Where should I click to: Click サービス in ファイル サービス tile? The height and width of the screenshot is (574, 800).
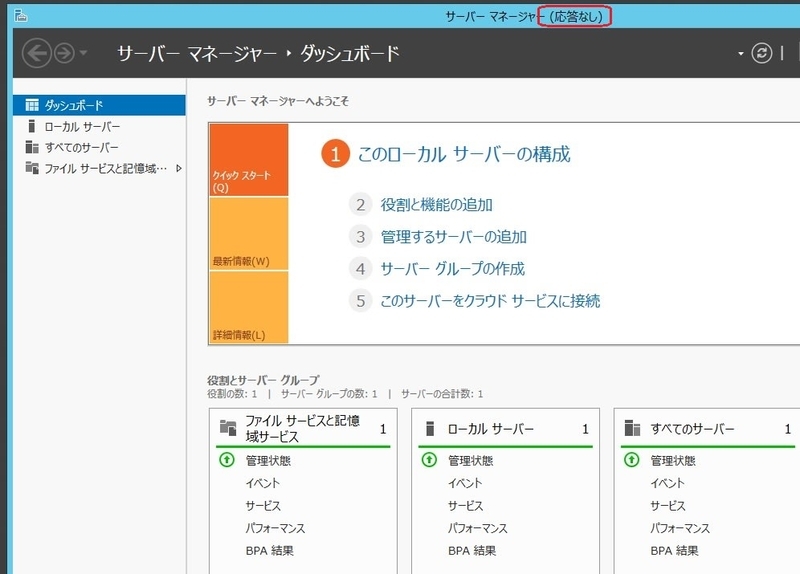263,506
